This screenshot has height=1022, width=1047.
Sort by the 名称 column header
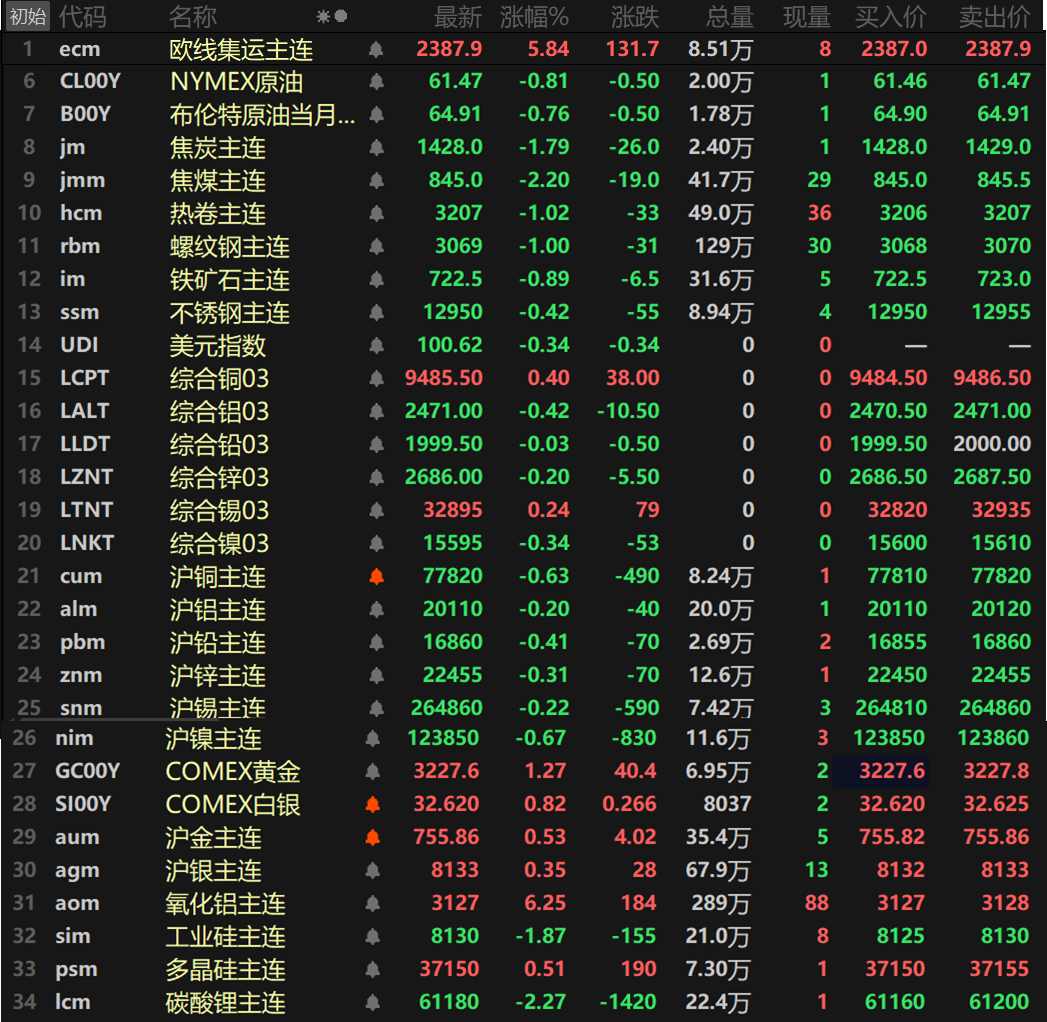(x=193, y=17)
